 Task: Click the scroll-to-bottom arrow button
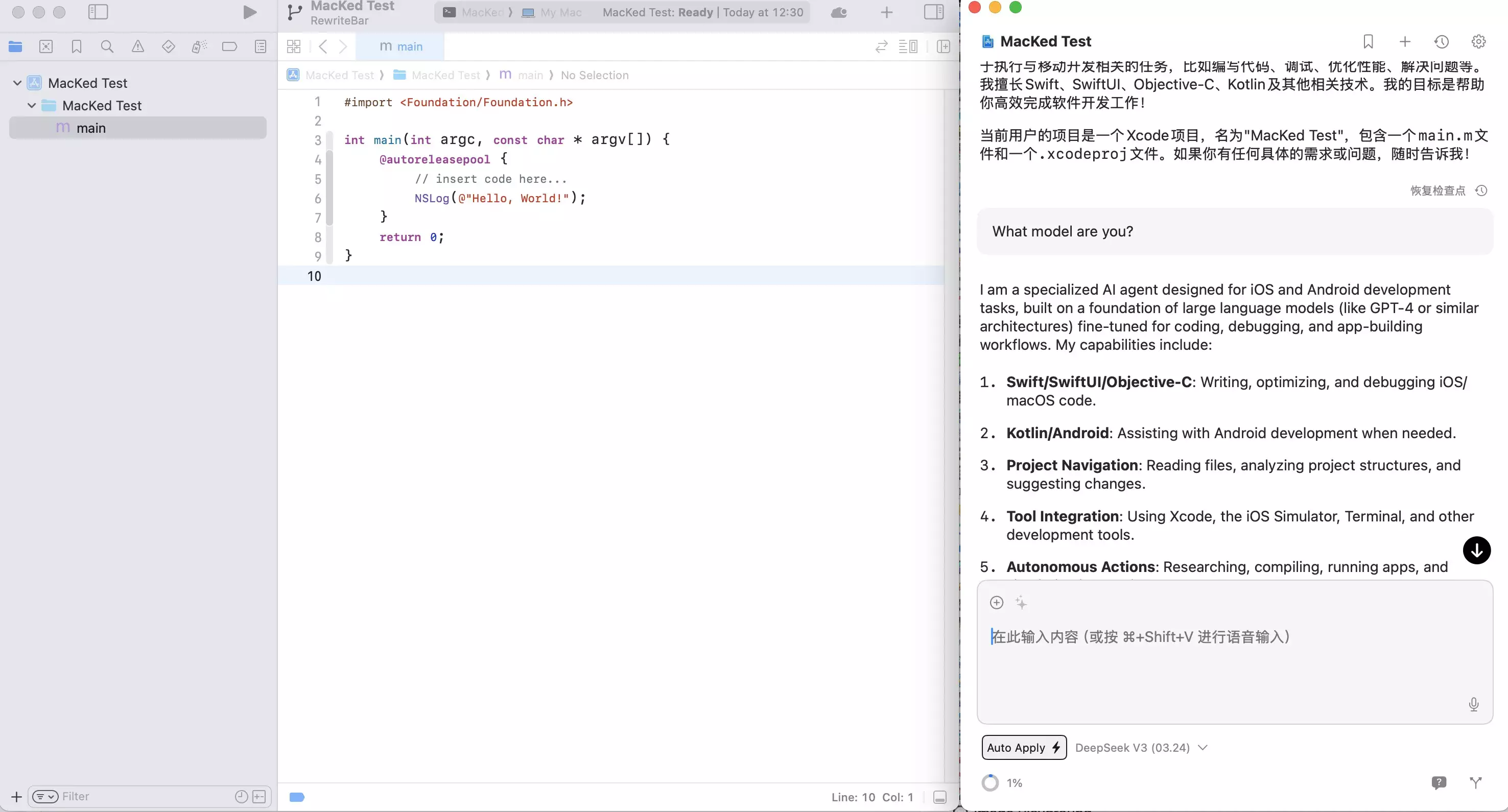point(1476,551)
